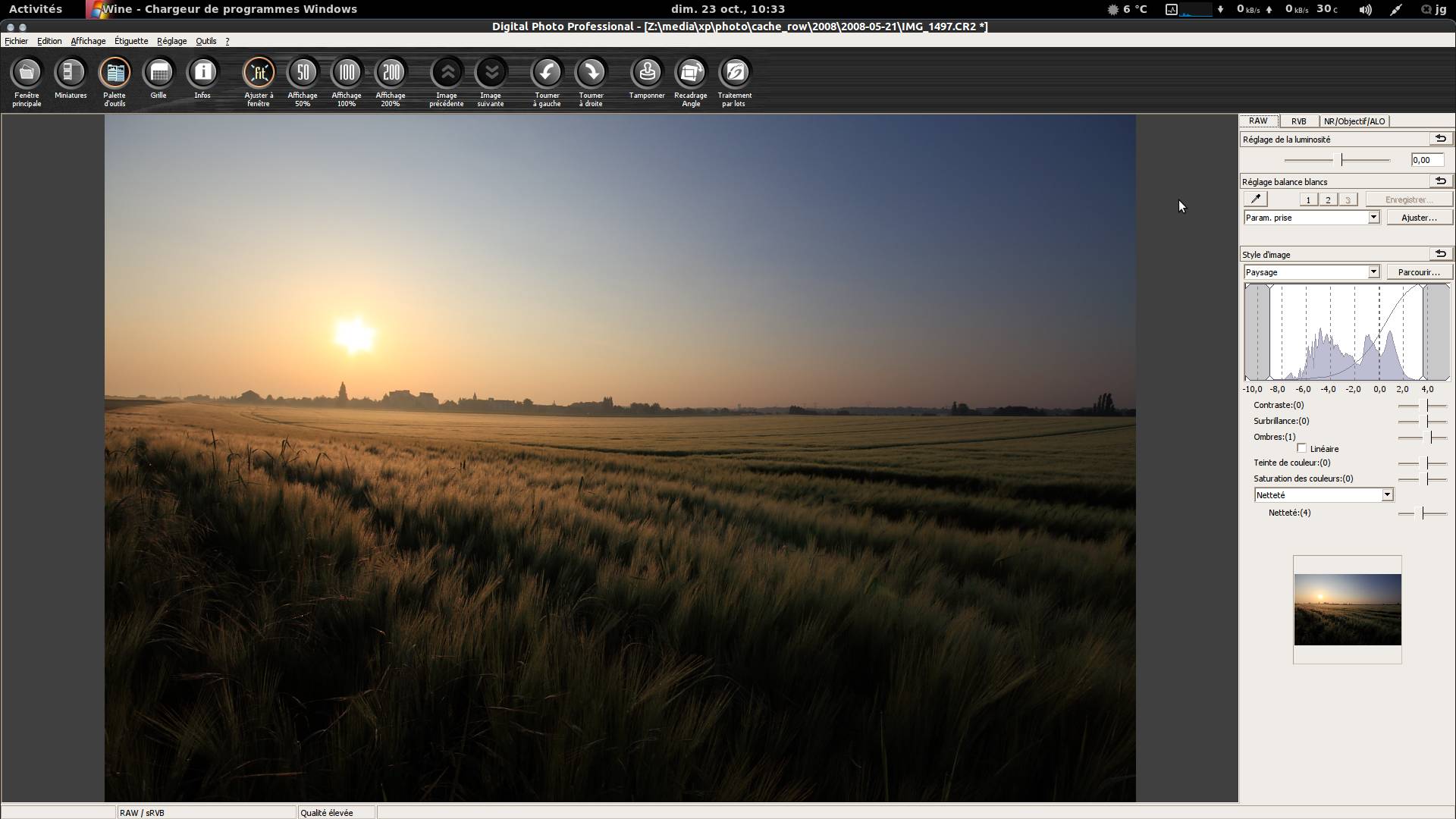The height and width of the screenshot is (819, 1456).
Task: Open the Paysage picture style dropdown
Action: pos(1373,272)
